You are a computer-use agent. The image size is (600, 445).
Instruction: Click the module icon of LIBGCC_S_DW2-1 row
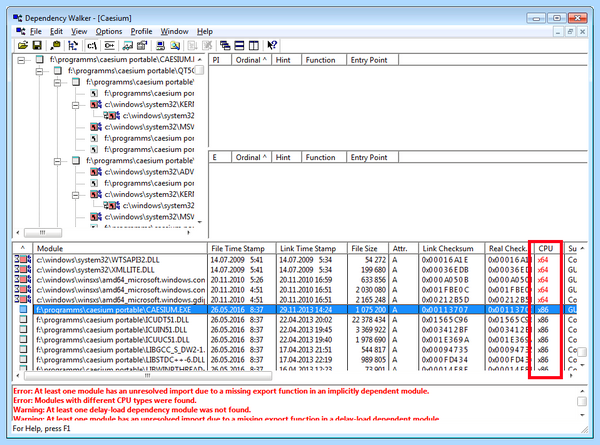pos(23,349)
